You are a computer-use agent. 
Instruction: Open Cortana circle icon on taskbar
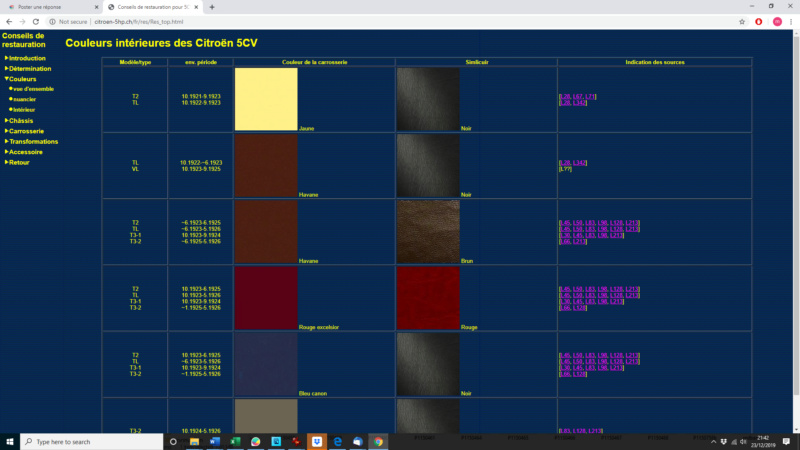(x=173, y=441)
